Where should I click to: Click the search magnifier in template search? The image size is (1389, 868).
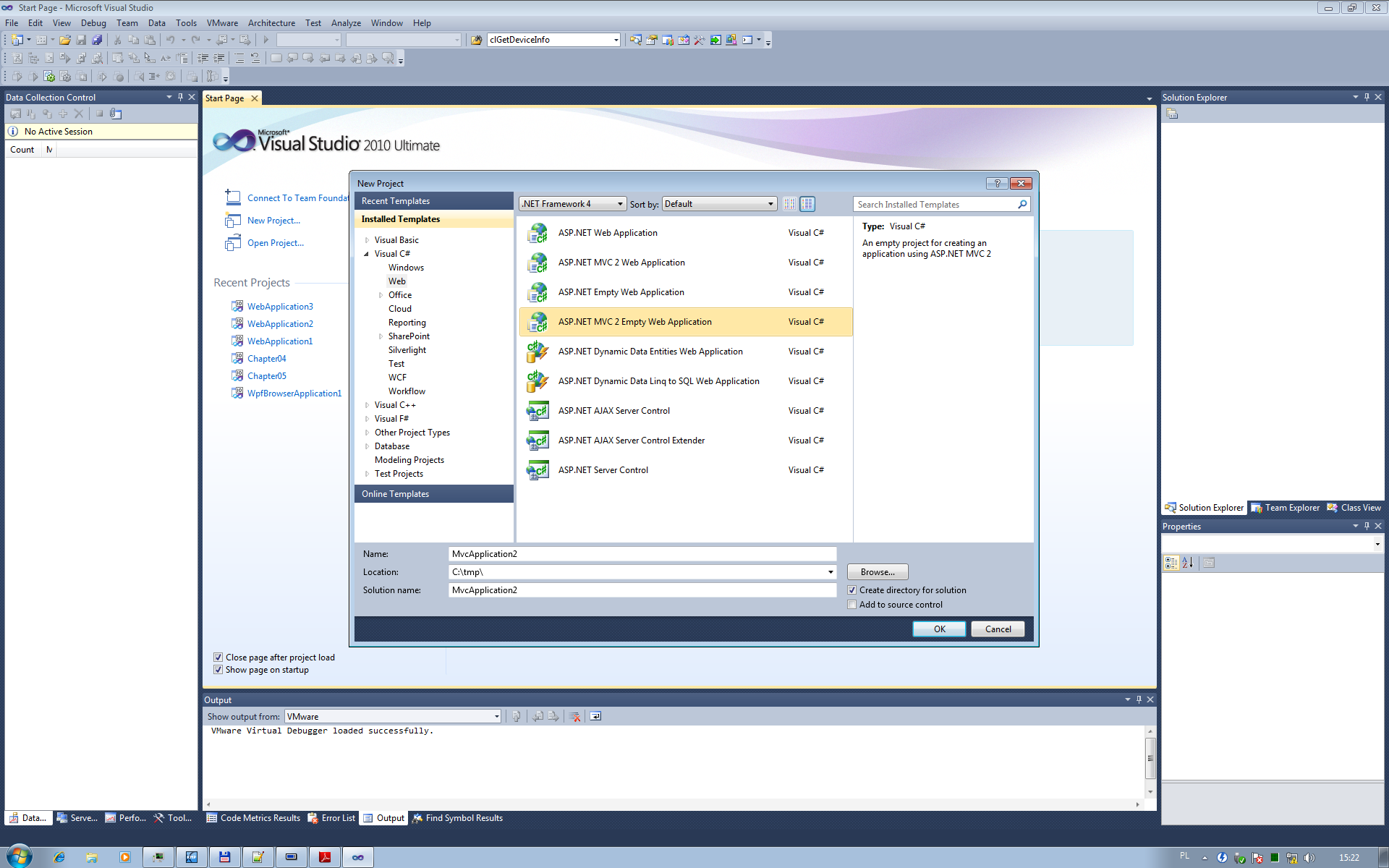pos(1022,205)
